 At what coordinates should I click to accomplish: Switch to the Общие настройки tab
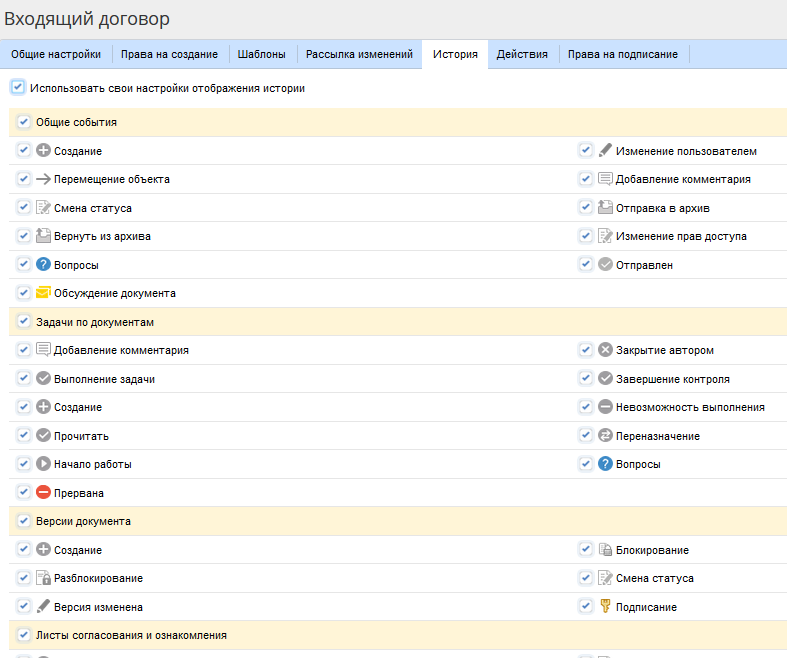pyautogui.click(x=56, y=54)
